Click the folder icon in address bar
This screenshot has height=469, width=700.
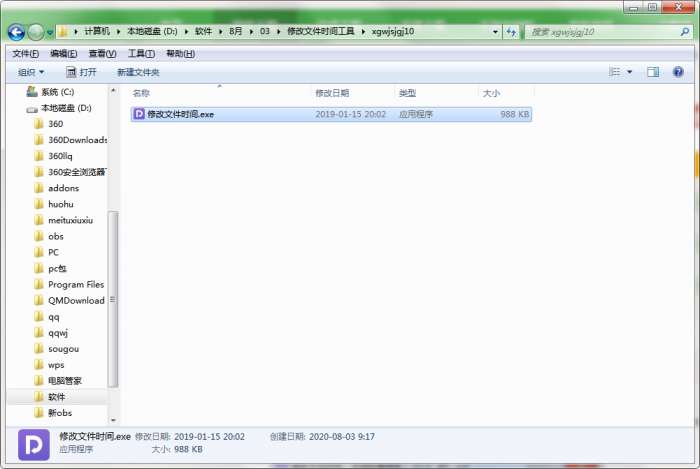pyautogui.click(x=63, y=32)
